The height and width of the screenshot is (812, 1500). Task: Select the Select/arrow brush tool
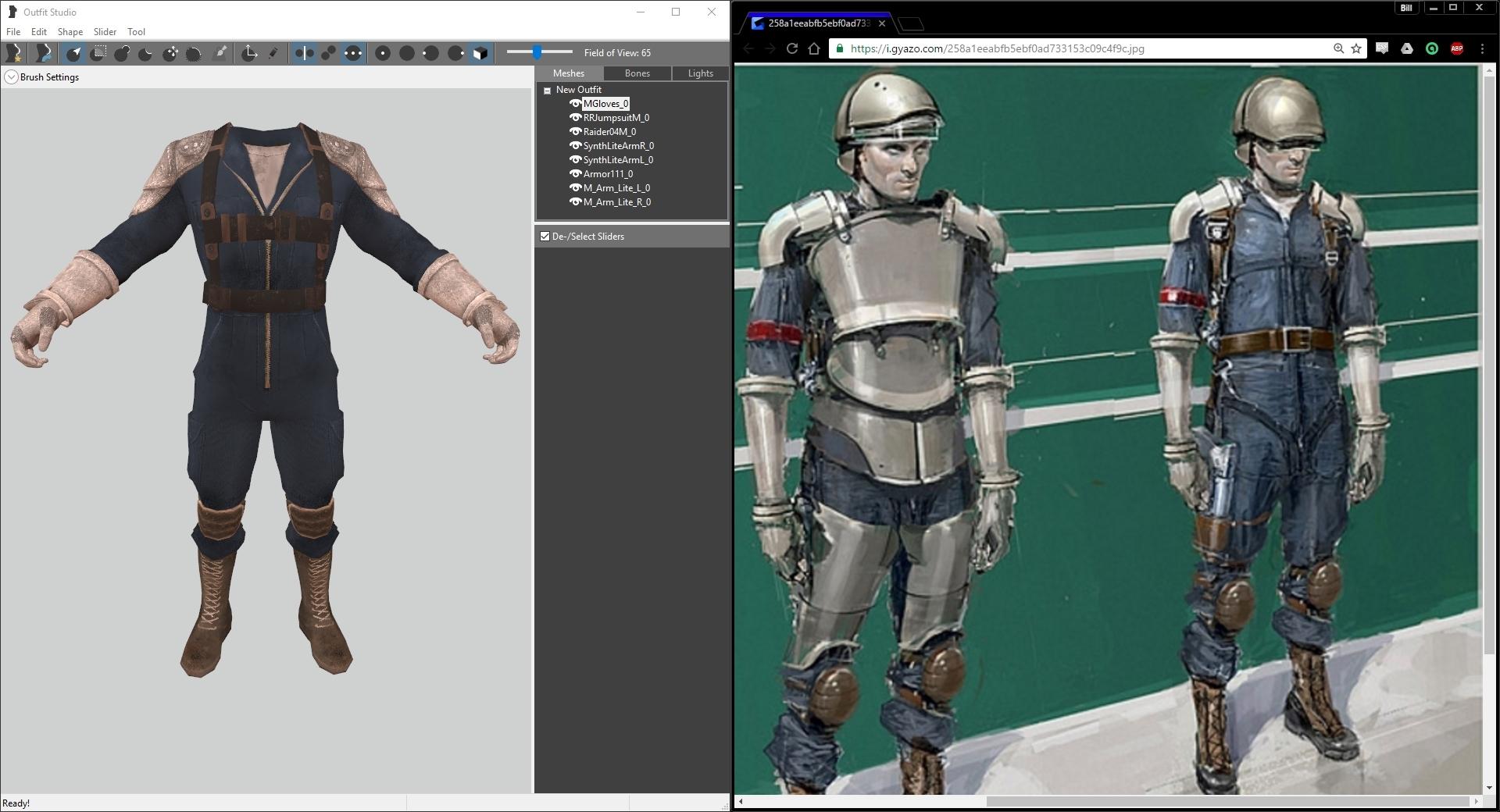pyautogui.click(x=74, y=53)
